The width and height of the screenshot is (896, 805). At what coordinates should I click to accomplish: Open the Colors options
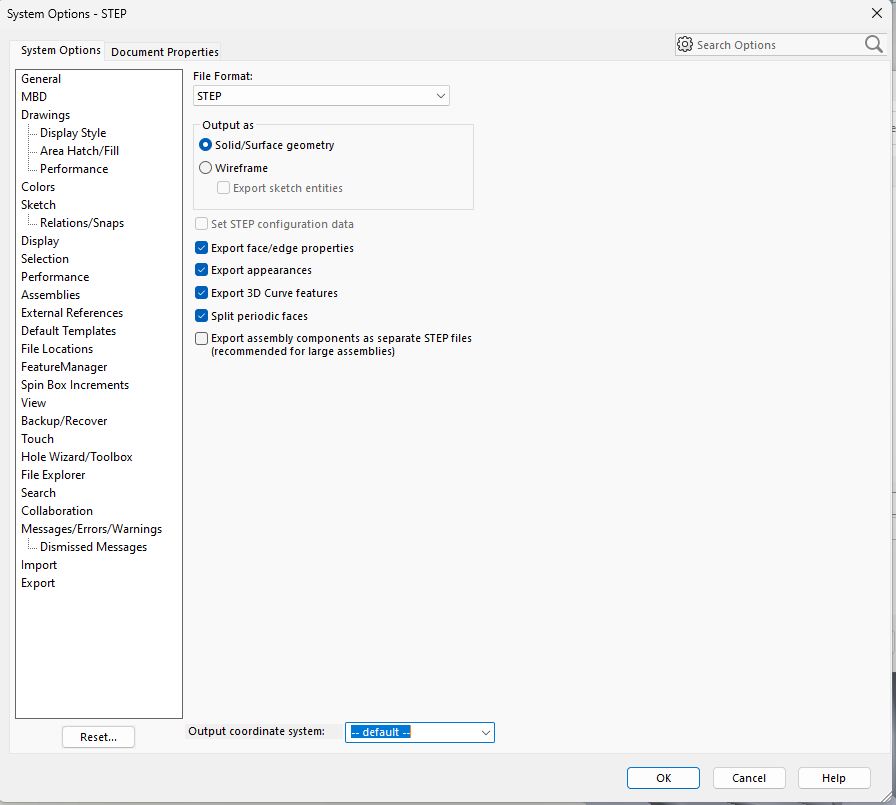pyautogui.click(x=38, y=187)
